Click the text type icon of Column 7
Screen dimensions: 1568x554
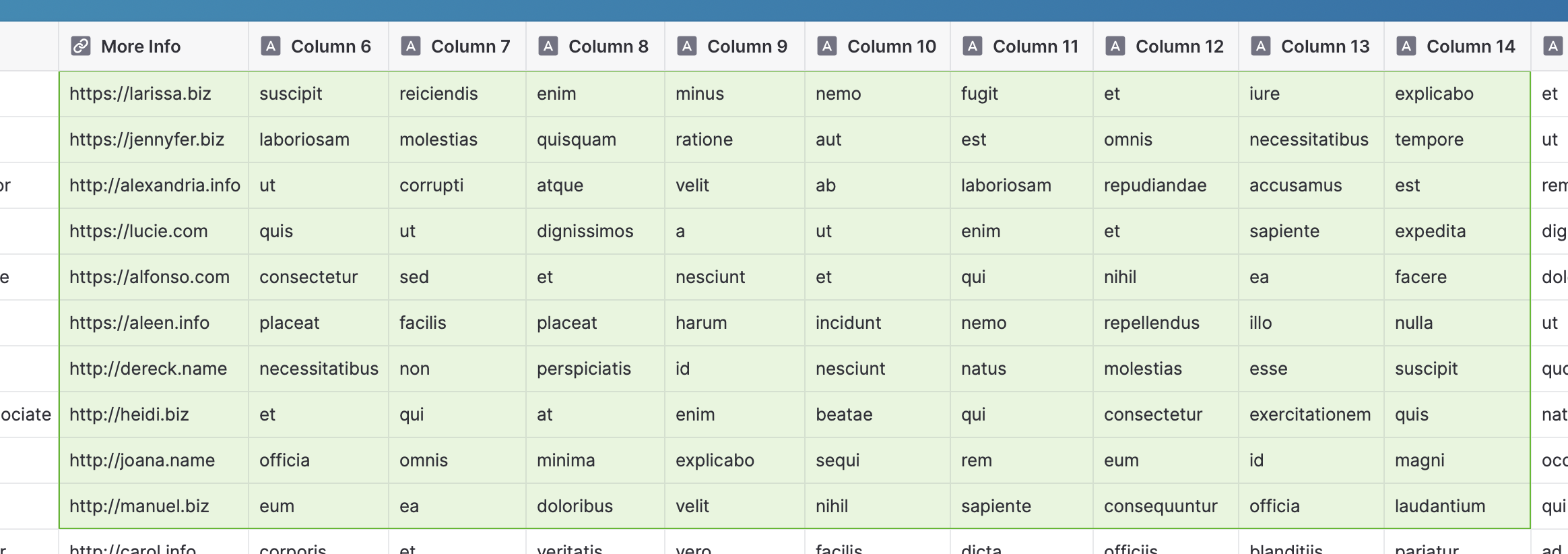coord(411,46)
